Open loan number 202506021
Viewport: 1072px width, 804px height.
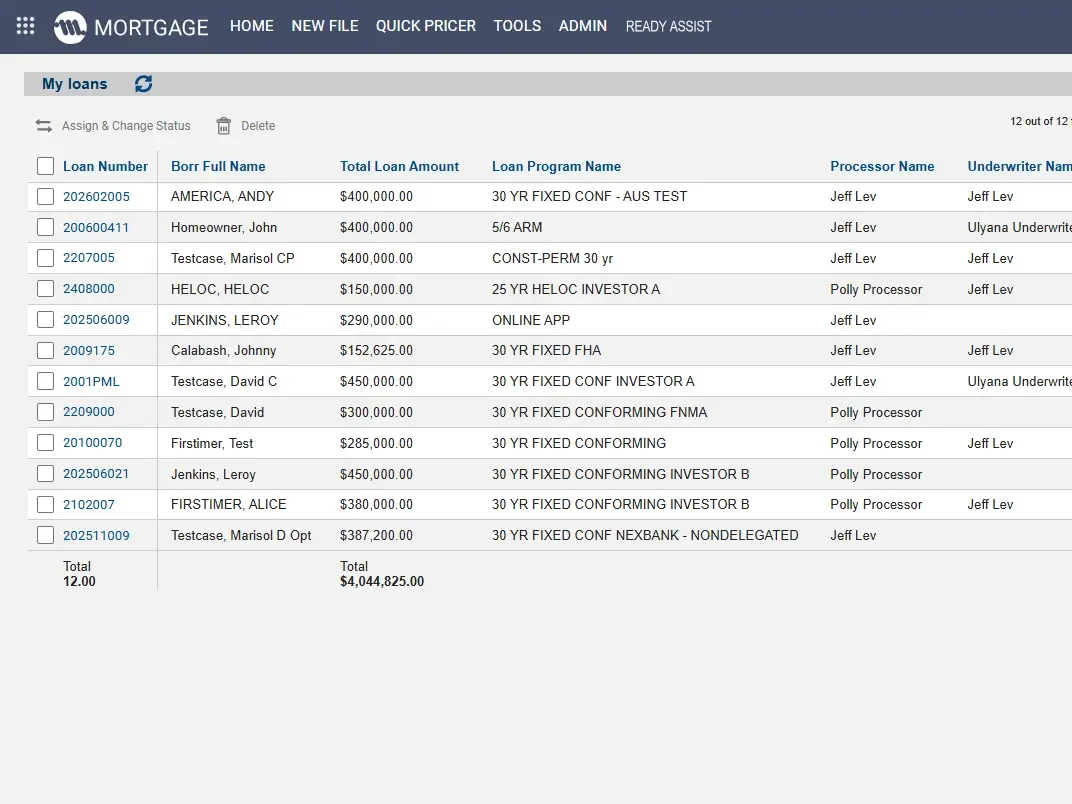click(96, 474)
